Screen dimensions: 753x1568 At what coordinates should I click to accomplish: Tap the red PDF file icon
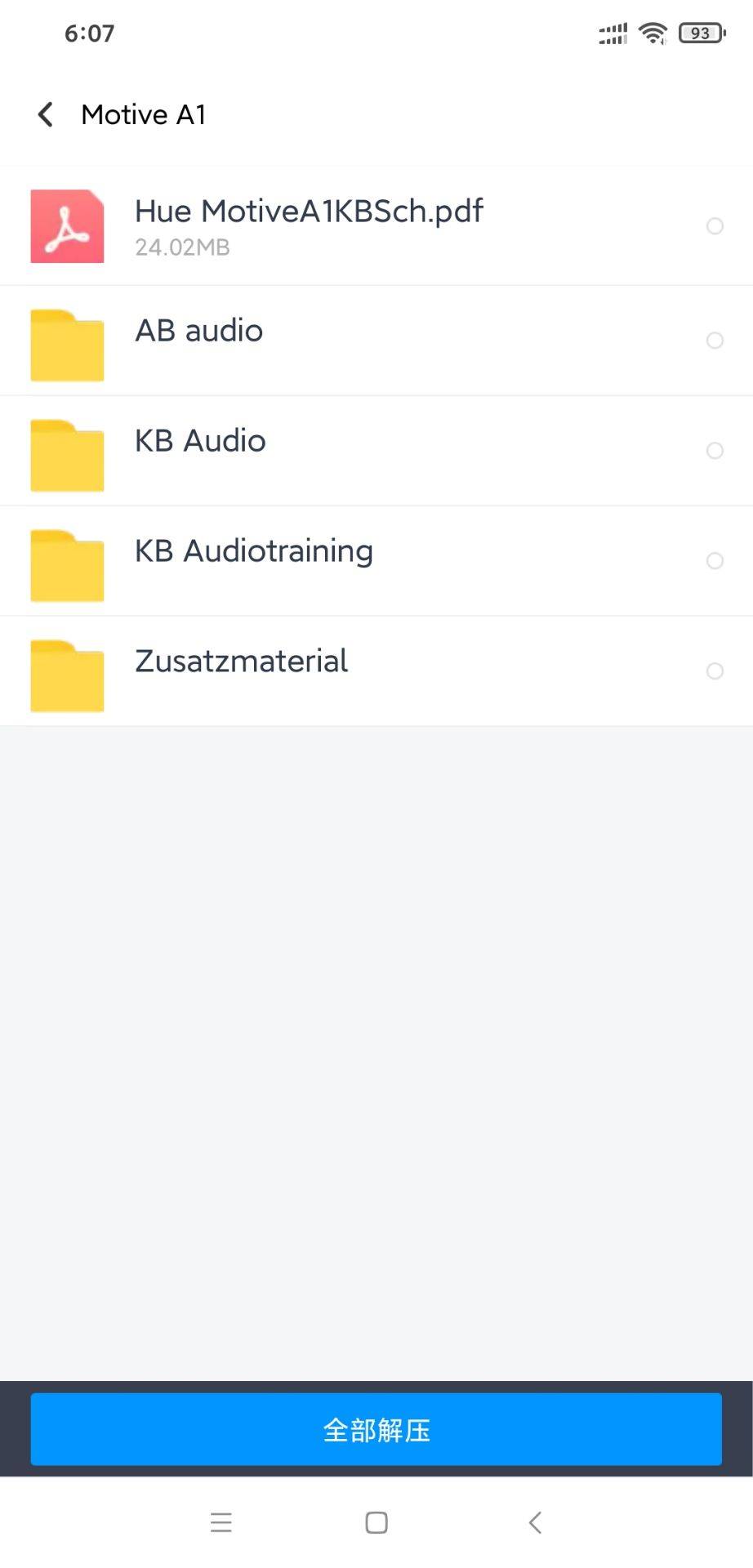point(67,226)
